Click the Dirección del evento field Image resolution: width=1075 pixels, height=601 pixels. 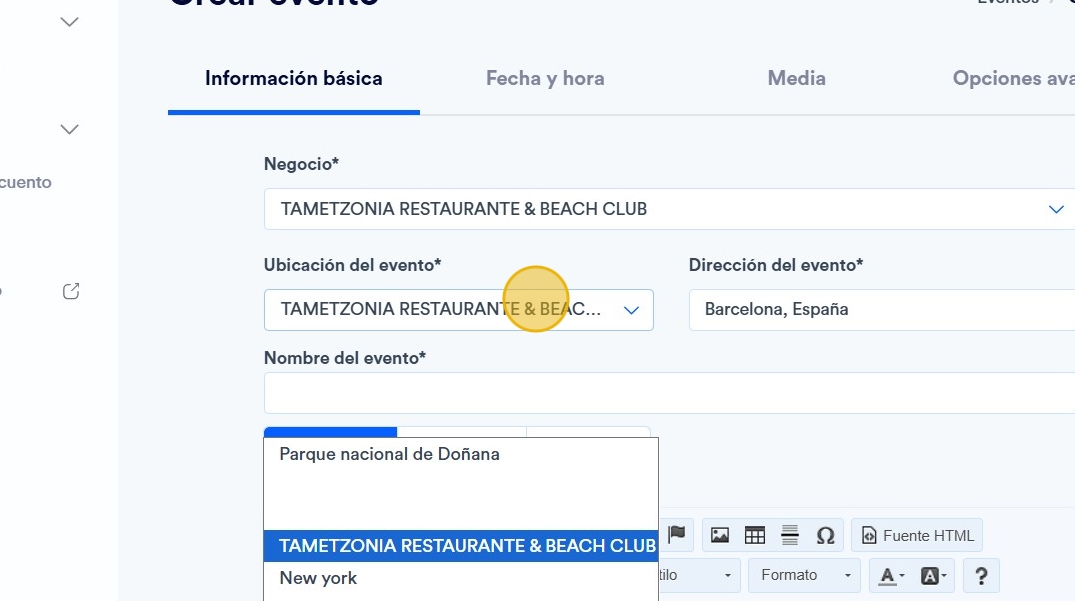tap(882, 310)
